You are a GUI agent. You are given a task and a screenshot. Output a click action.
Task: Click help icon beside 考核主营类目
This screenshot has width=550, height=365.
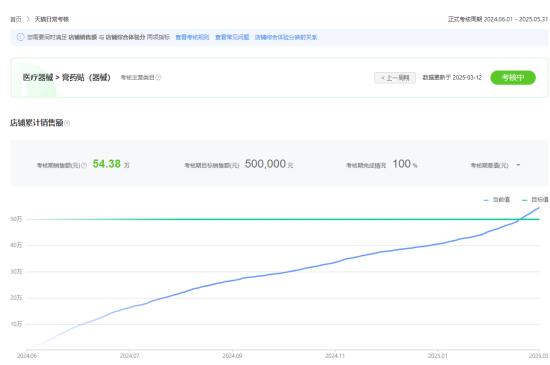pyautogui.click(x=159, y=77)
